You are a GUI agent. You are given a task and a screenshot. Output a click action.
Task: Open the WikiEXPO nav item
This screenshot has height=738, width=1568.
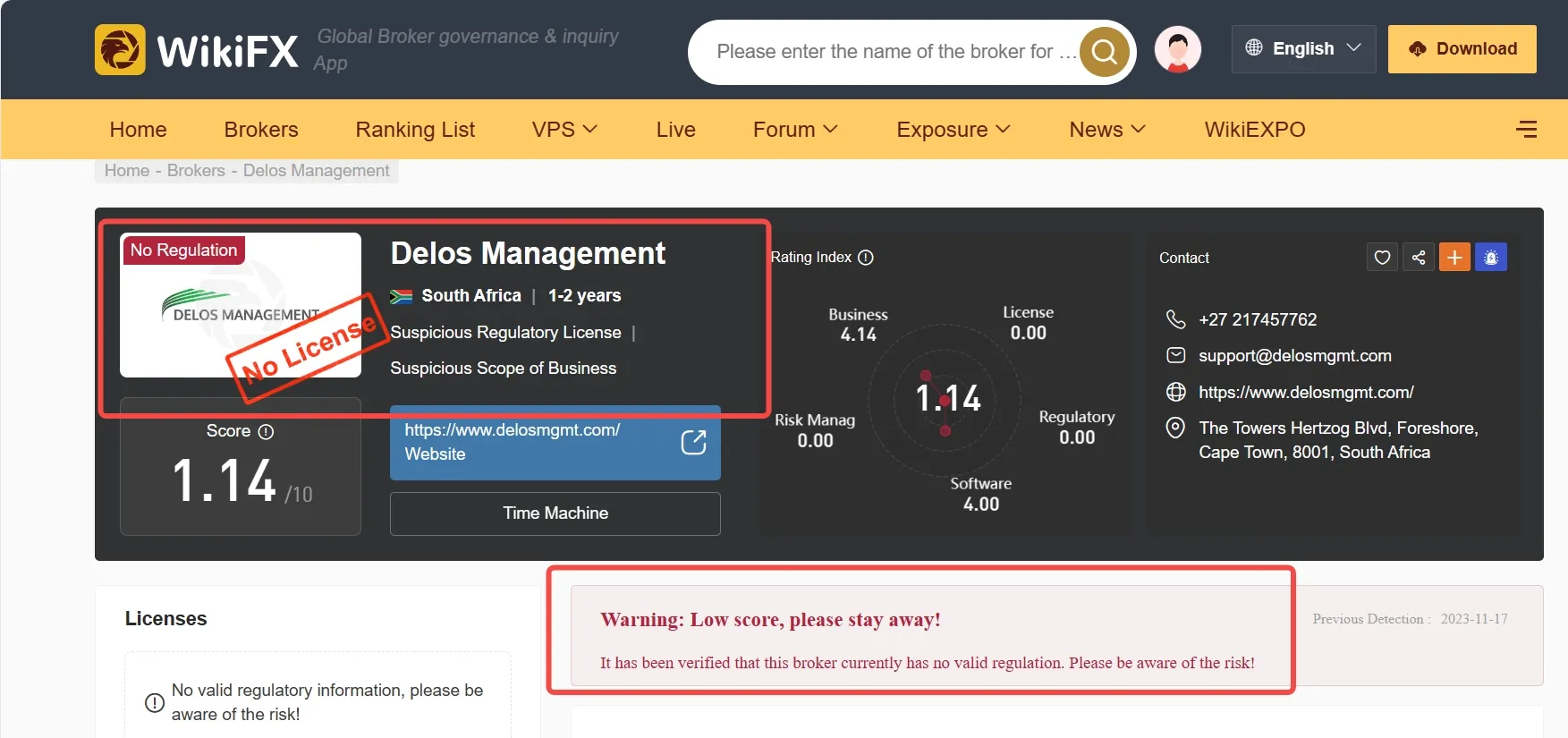click(x=1255, y=130)
